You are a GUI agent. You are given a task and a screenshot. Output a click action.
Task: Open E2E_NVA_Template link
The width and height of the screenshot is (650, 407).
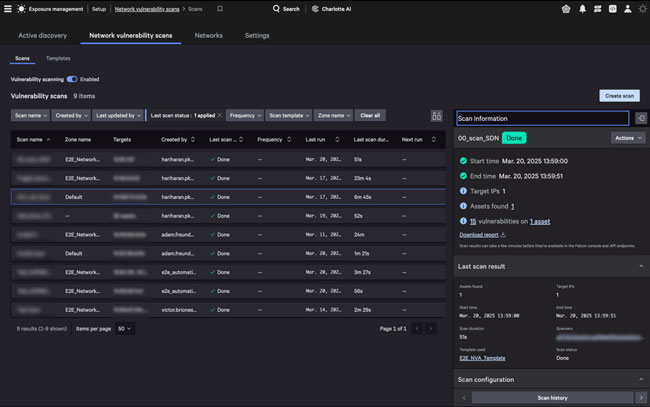coord(482,358)
